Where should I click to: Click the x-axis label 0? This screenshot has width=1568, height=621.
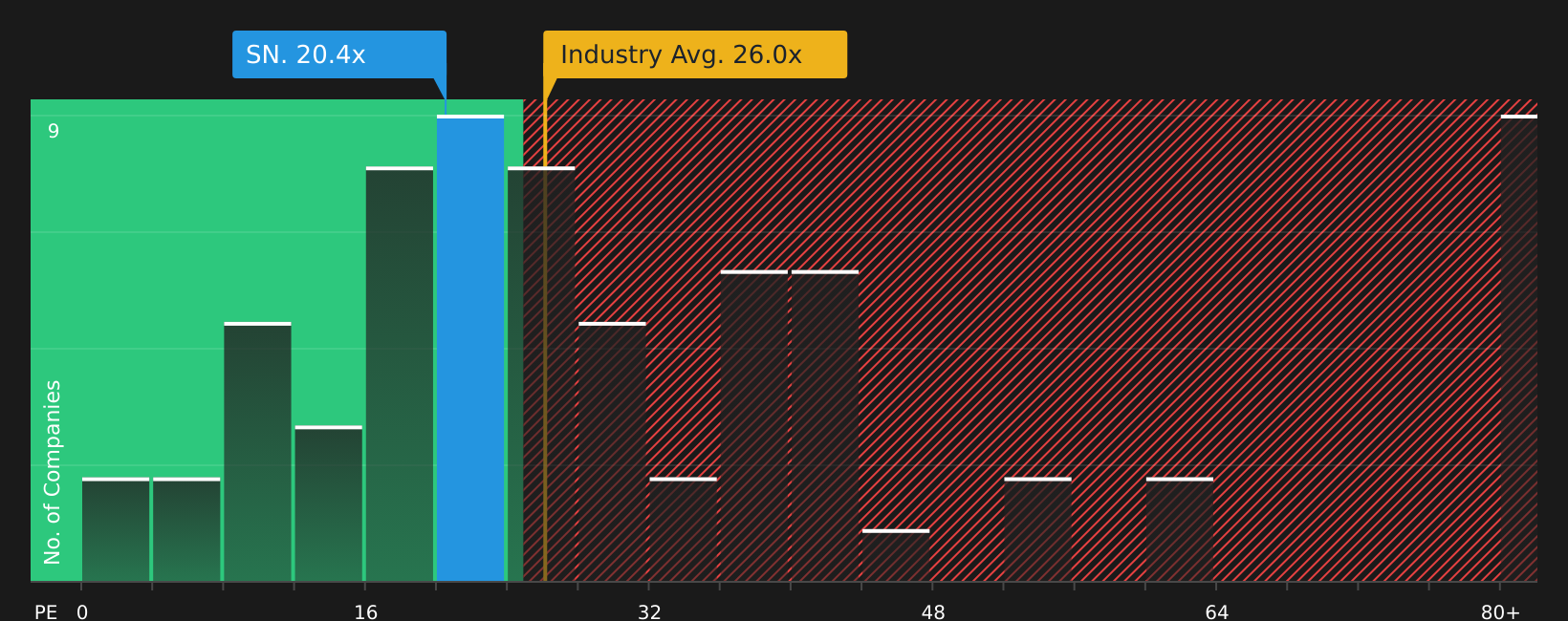[82, 612]
